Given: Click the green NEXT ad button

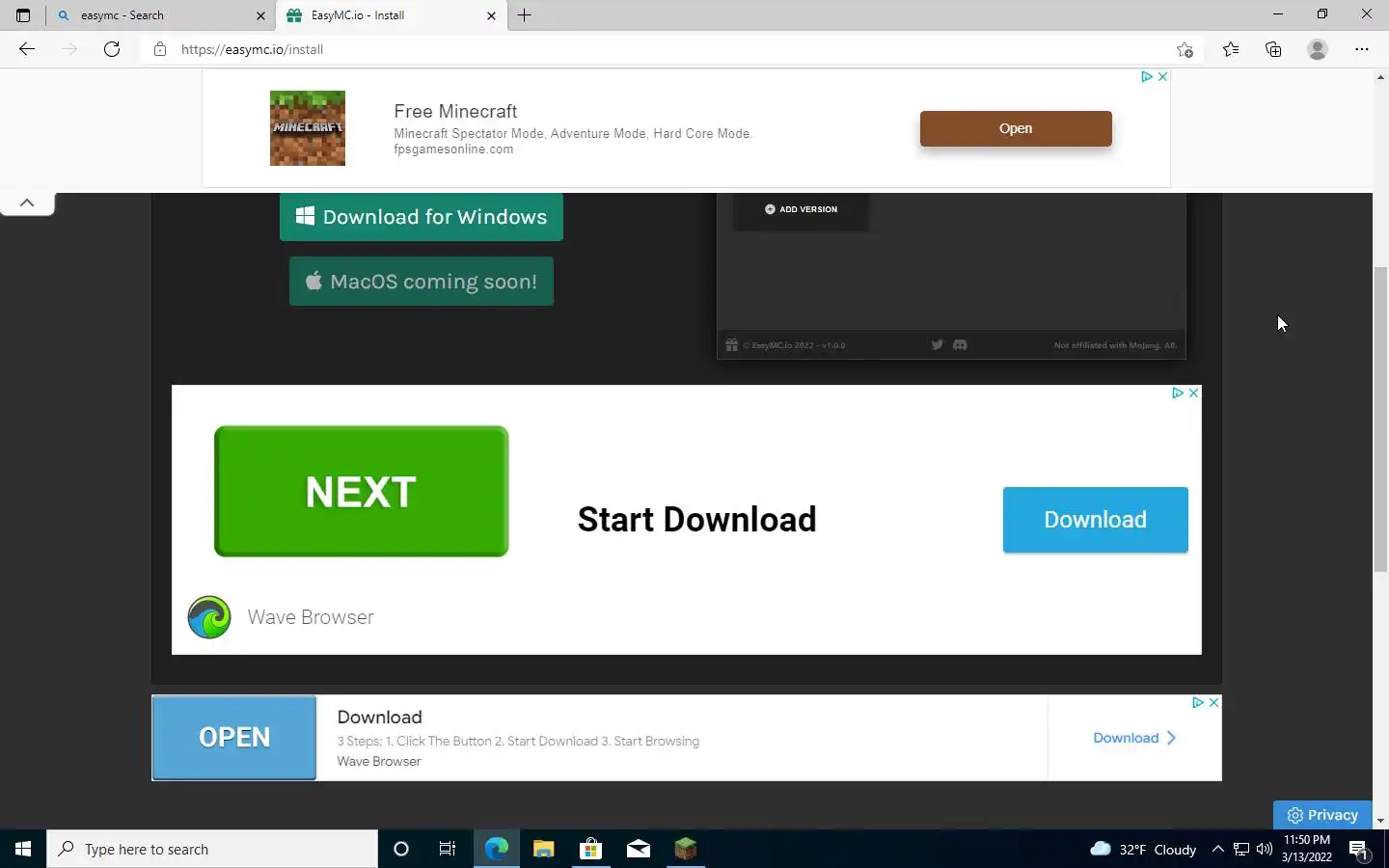Looking at the screenshot, I should coord(362,491).
